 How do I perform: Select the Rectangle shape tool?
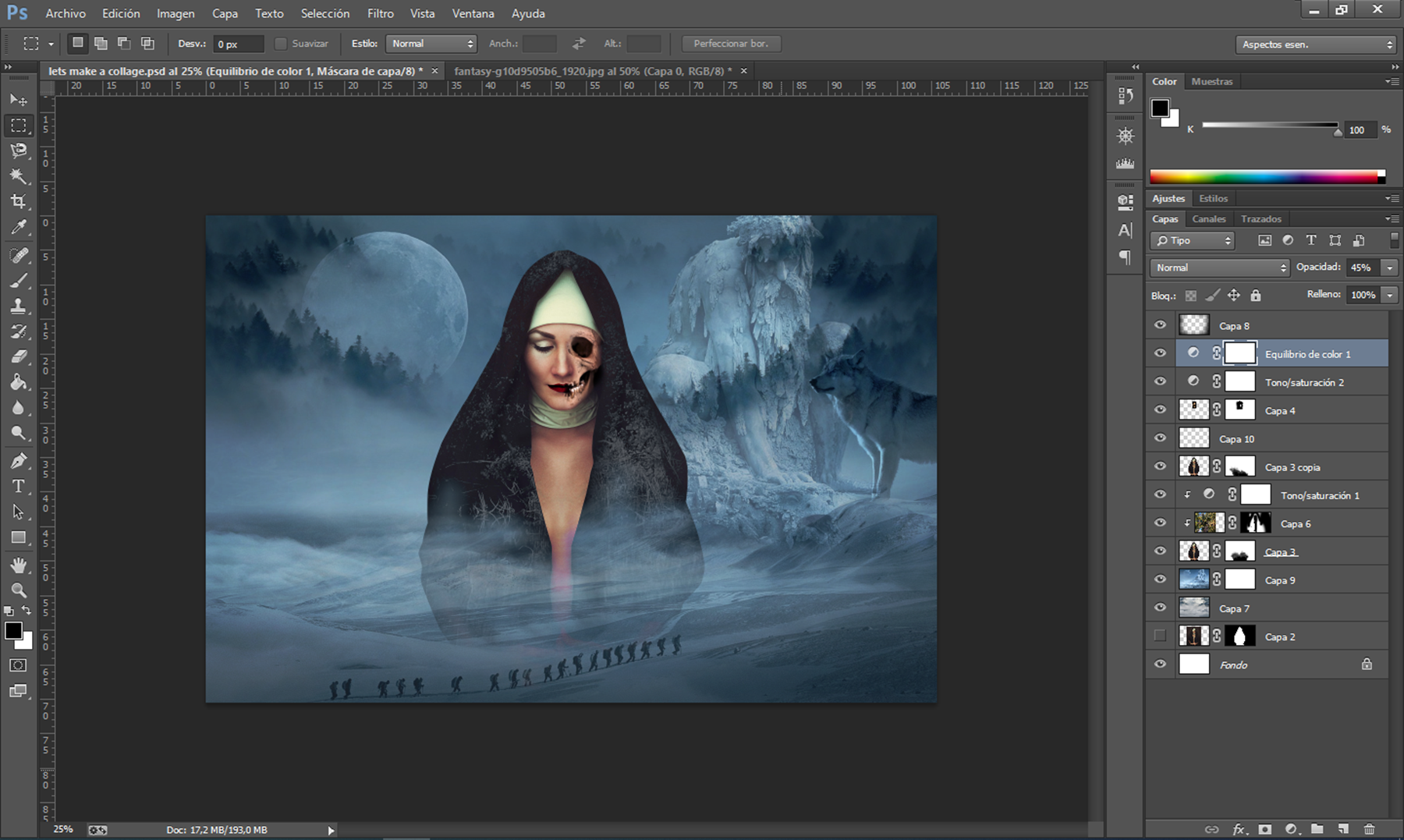point(19,537)
